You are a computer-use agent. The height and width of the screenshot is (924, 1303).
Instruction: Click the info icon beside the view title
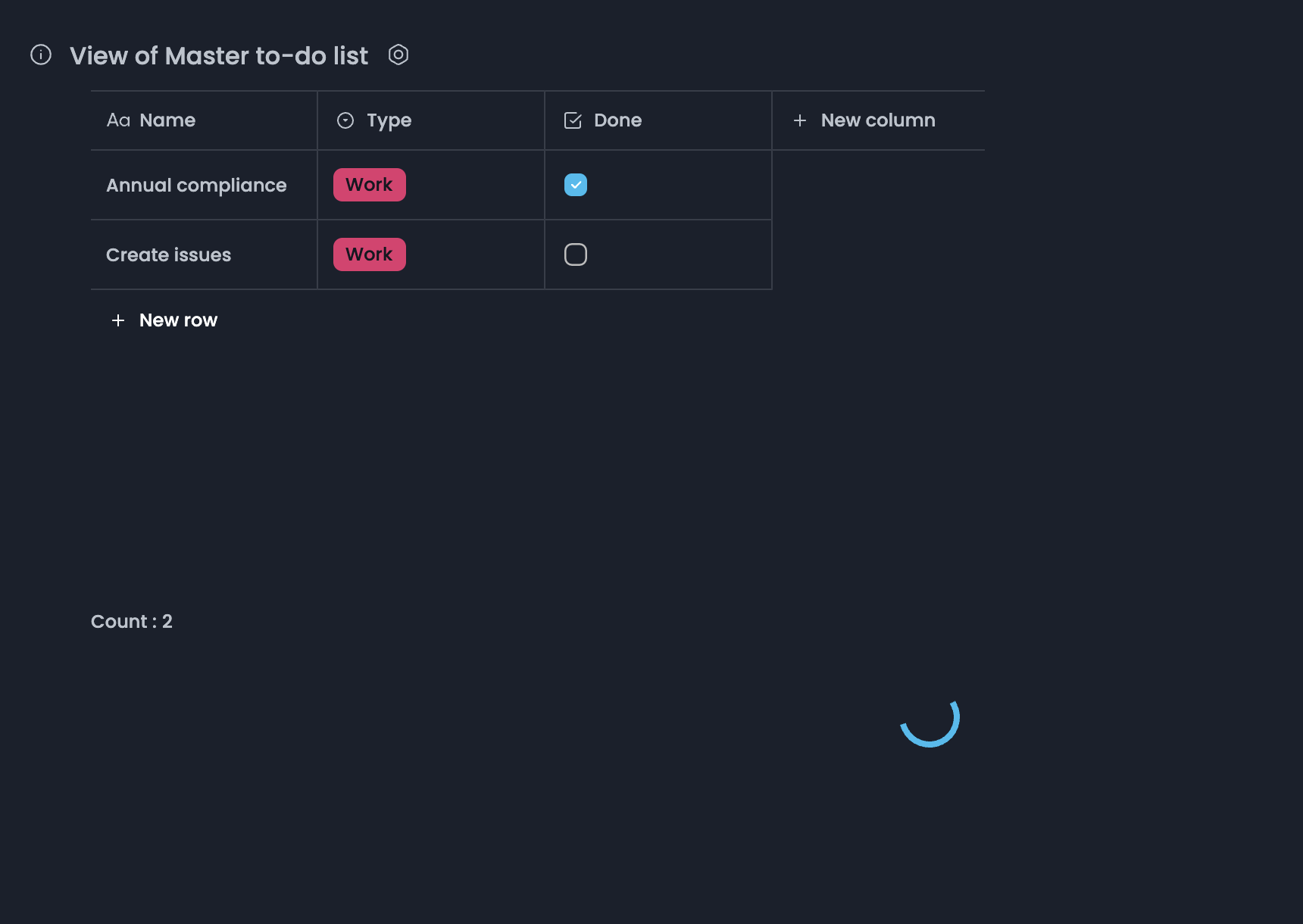[41, 55]
